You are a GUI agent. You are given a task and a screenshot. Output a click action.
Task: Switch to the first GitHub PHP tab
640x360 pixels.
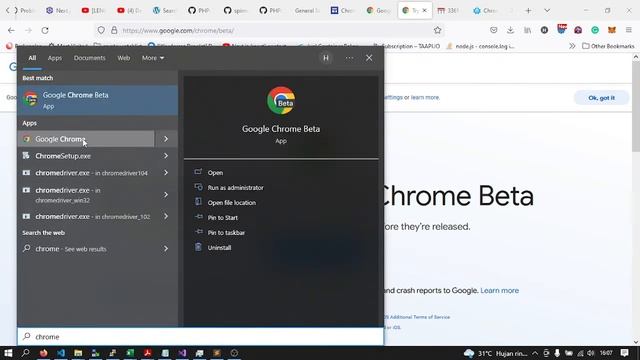[x=199, y=11]
